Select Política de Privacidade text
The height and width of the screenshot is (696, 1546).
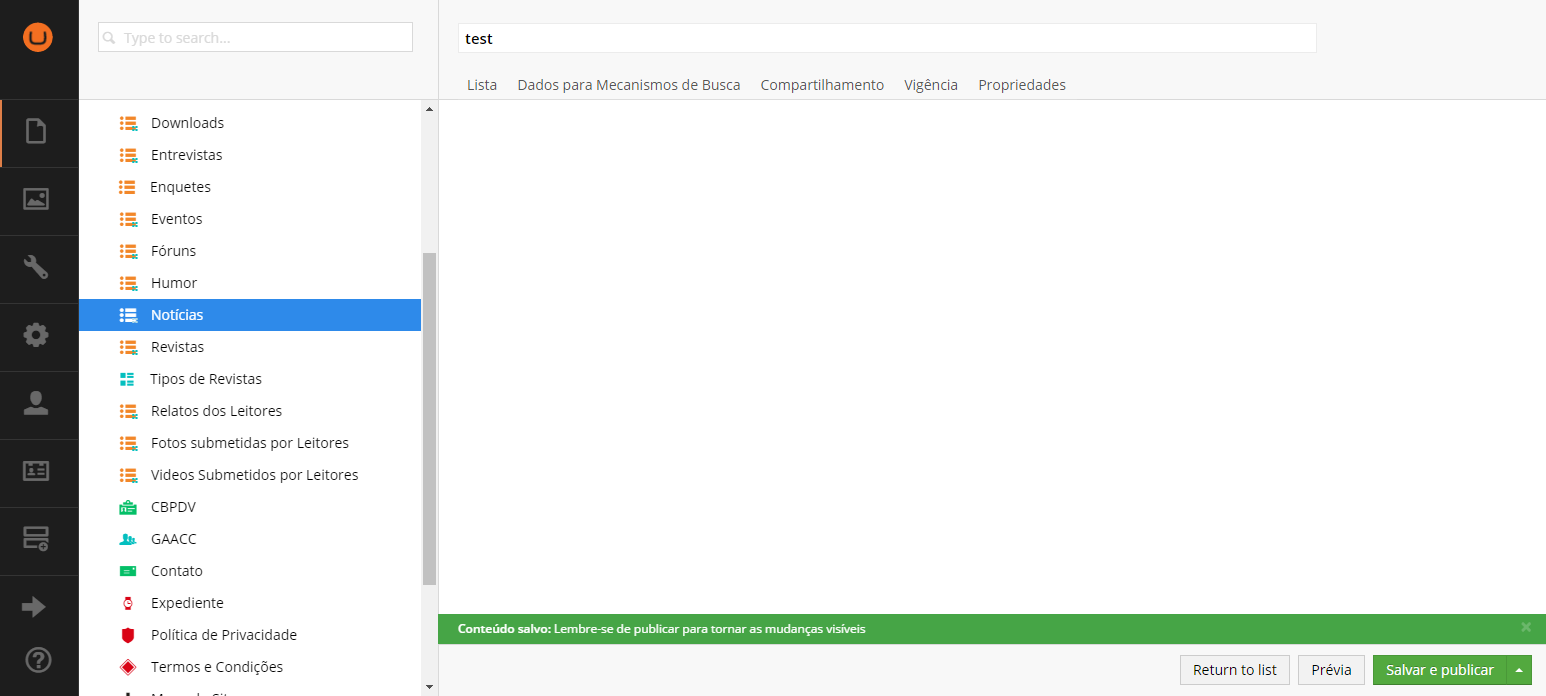224,635
